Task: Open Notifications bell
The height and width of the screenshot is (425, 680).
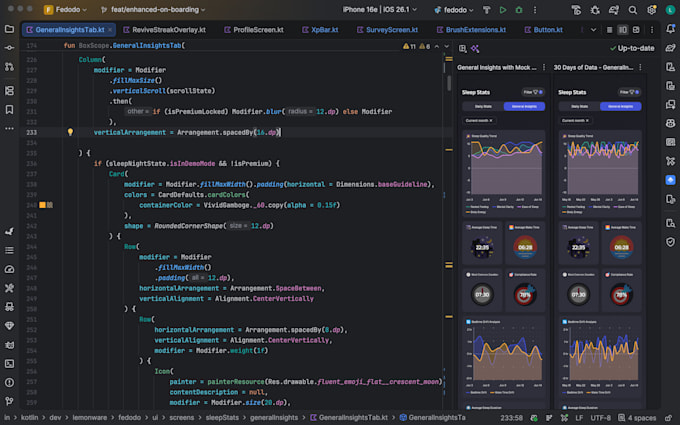Action: [x=670, y=29]
